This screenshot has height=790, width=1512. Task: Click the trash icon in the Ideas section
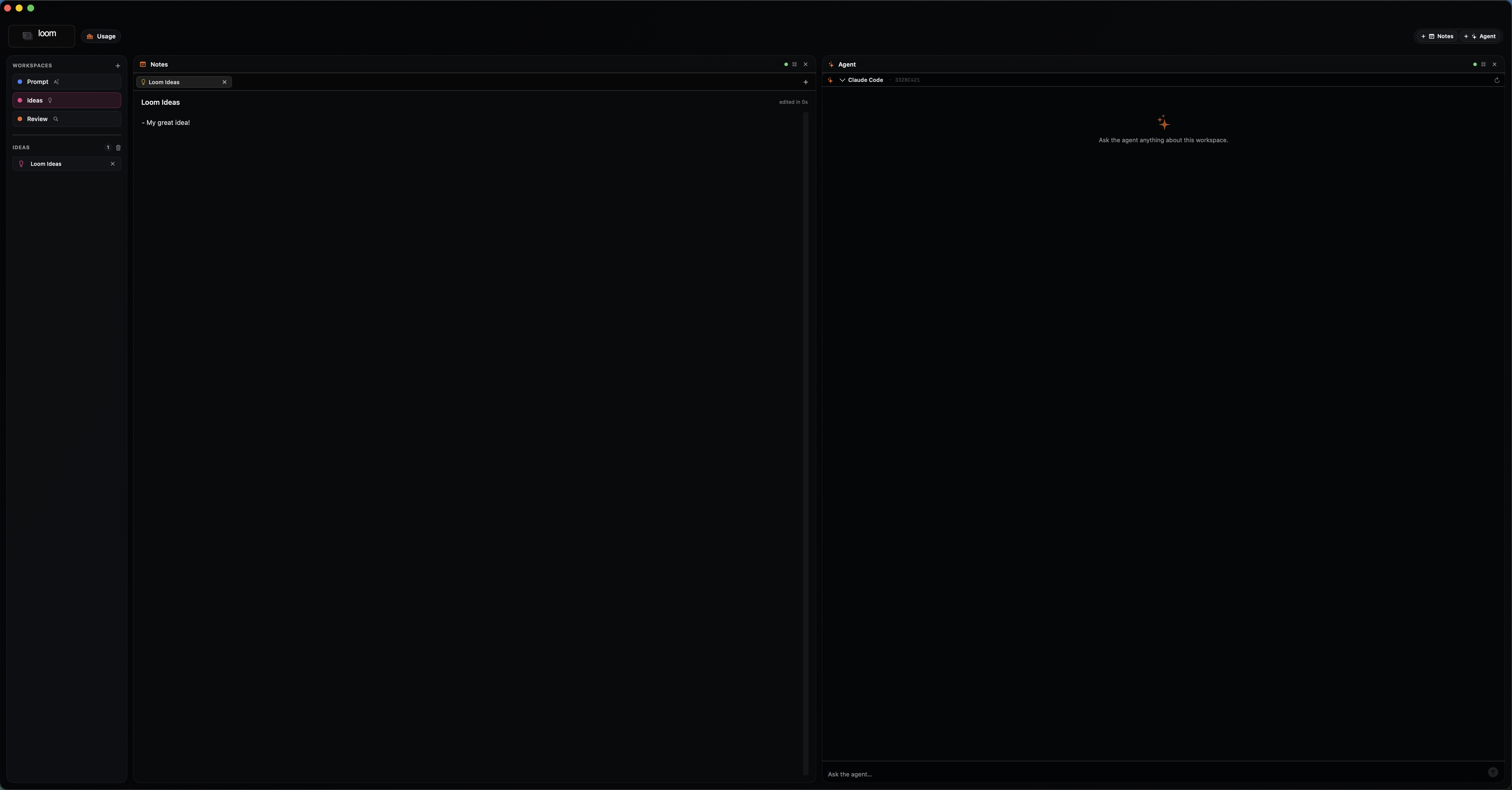[x=118, y=148]
